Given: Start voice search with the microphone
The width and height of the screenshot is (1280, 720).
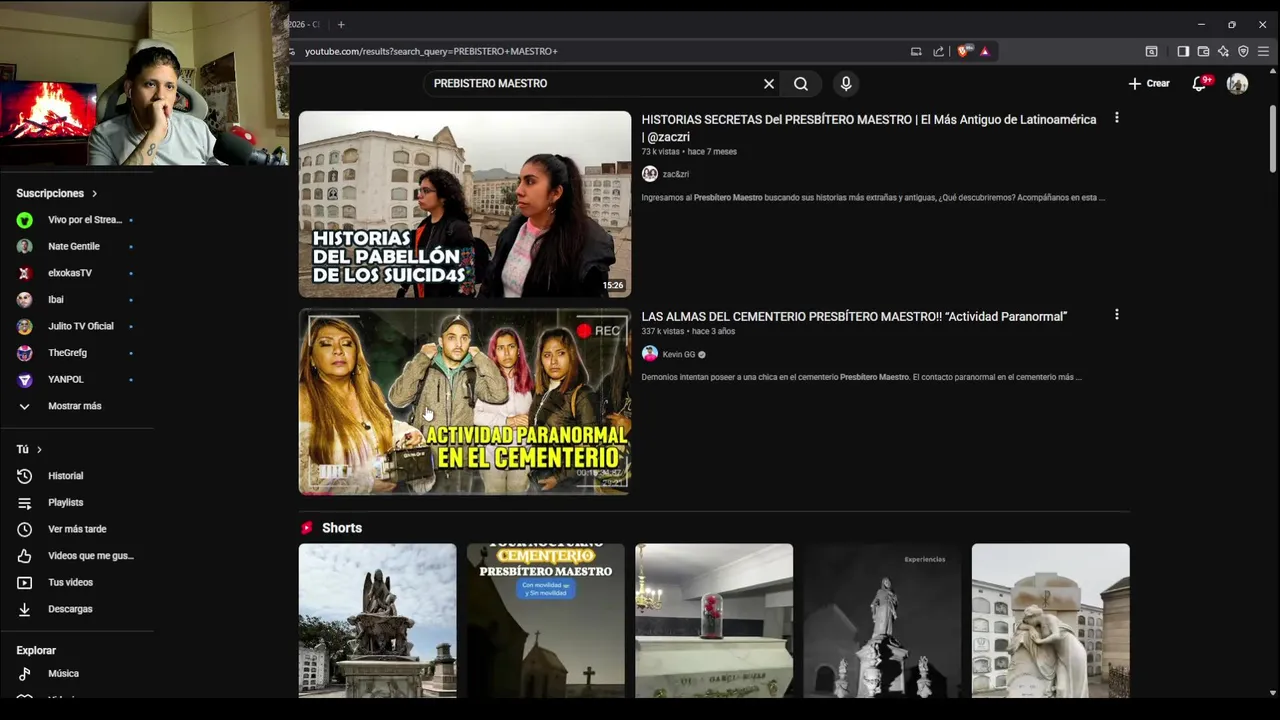Looking at the screenshot, I should click(846, 84).
